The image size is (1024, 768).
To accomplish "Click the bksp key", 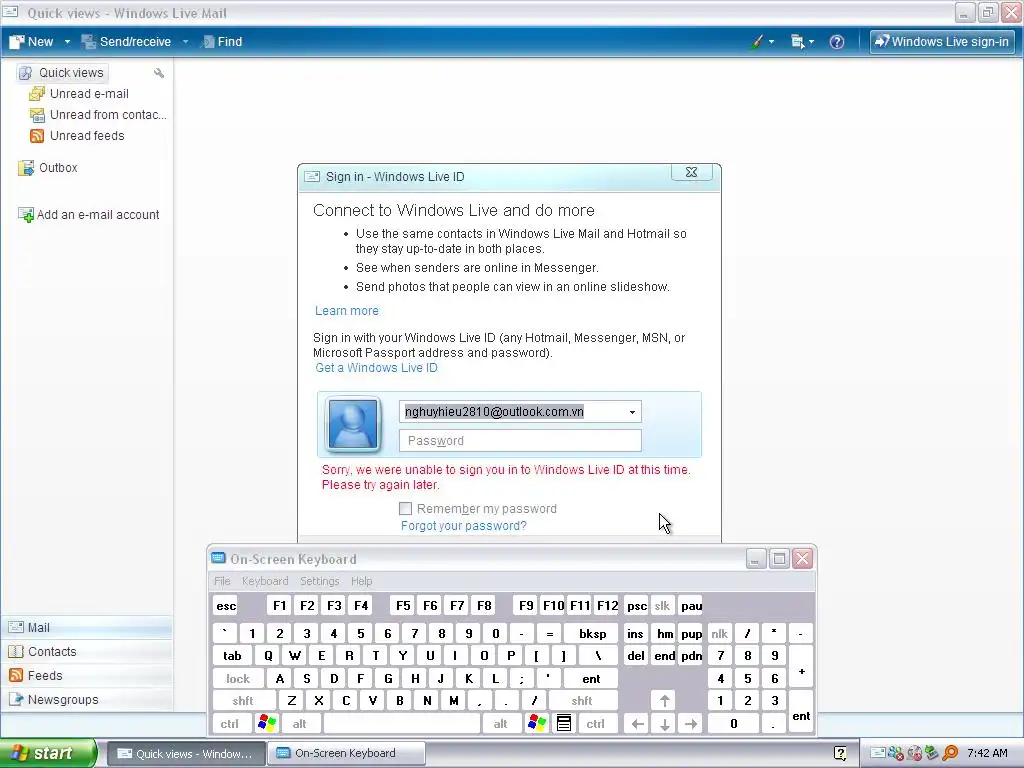I will [x=592, y=633].
